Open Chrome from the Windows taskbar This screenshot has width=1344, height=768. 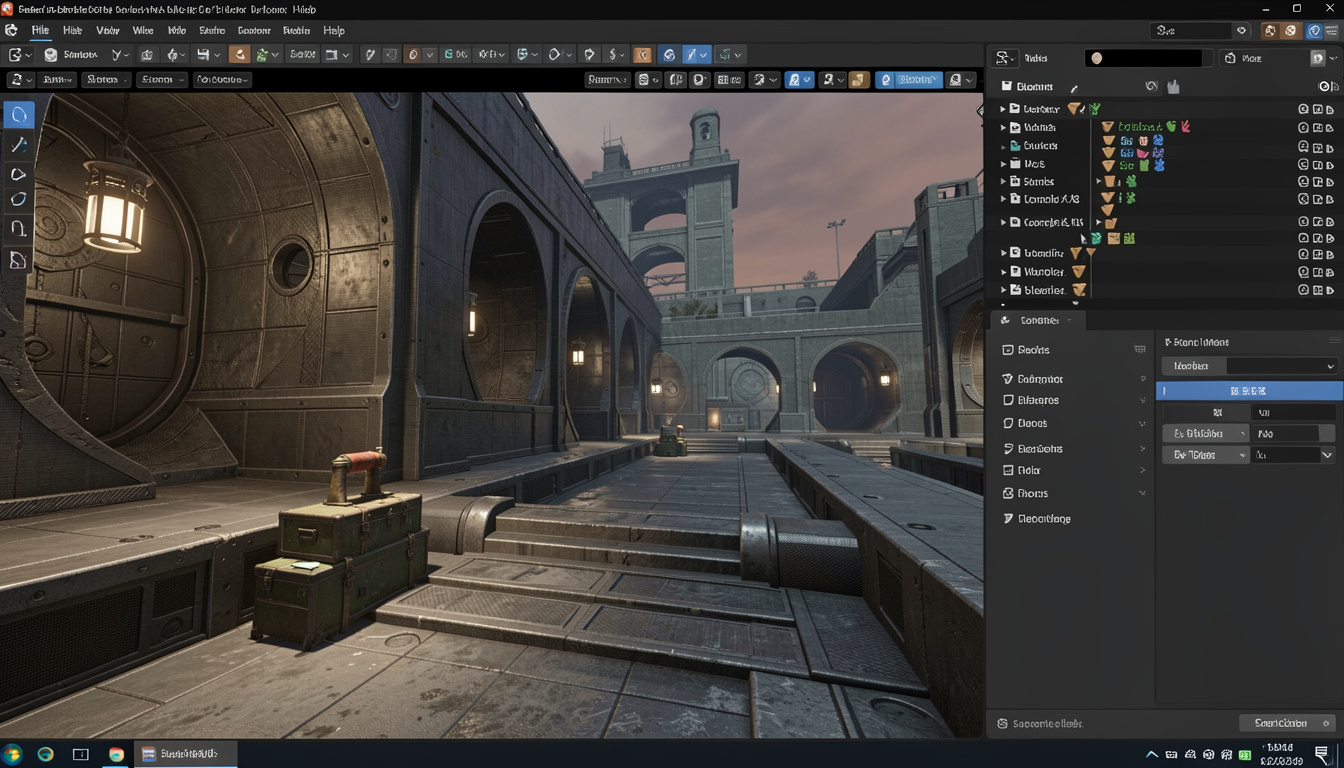[116, 754]
